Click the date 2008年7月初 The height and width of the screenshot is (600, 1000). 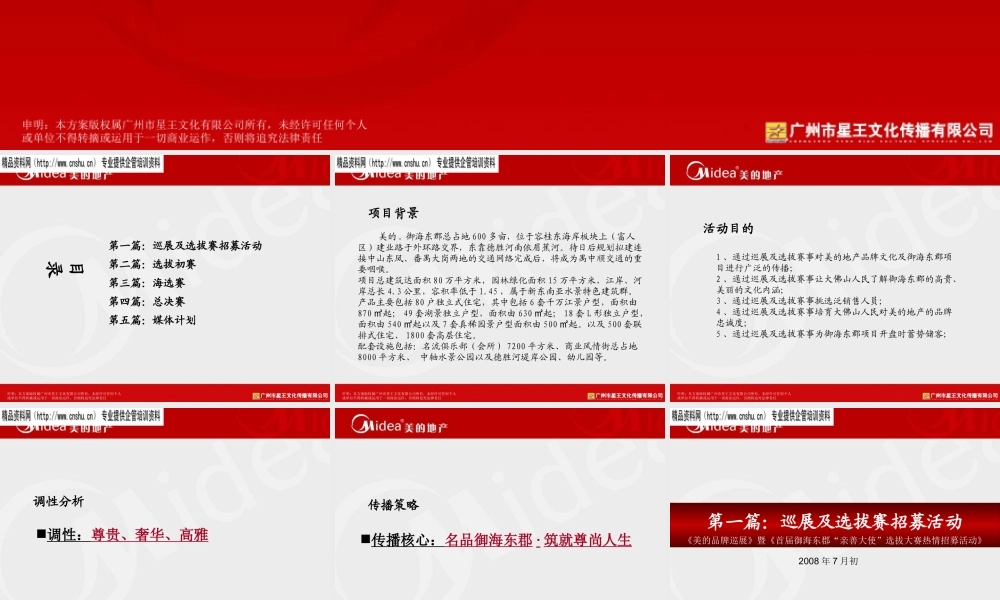pyautogui.click(x=828, y=561)
